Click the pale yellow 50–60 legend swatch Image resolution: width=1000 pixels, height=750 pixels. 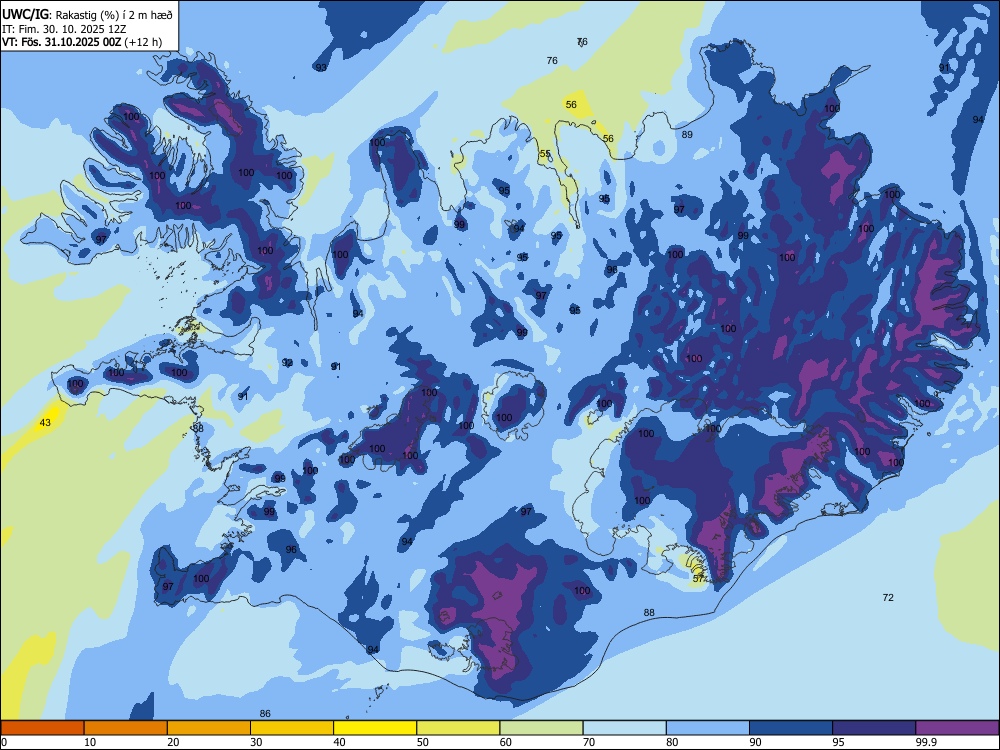point(458,728)
